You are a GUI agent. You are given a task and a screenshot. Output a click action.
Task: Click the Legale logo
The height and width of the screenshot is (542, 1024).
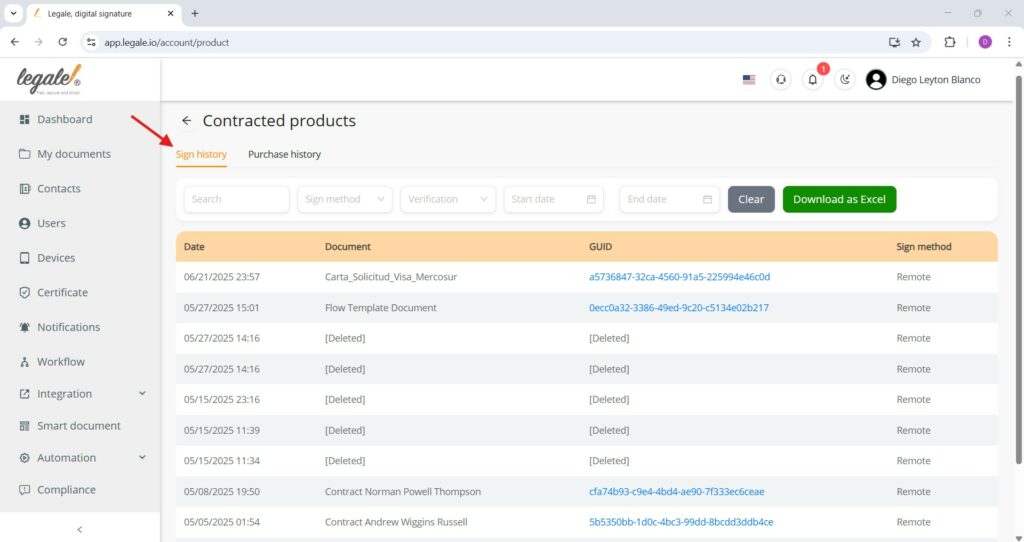tap(49, 80)
